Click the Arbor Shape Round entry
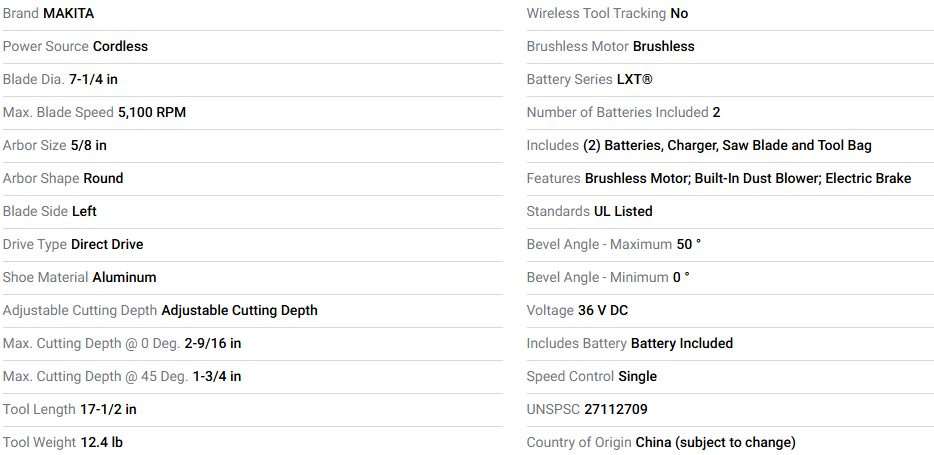 [63, 179]
